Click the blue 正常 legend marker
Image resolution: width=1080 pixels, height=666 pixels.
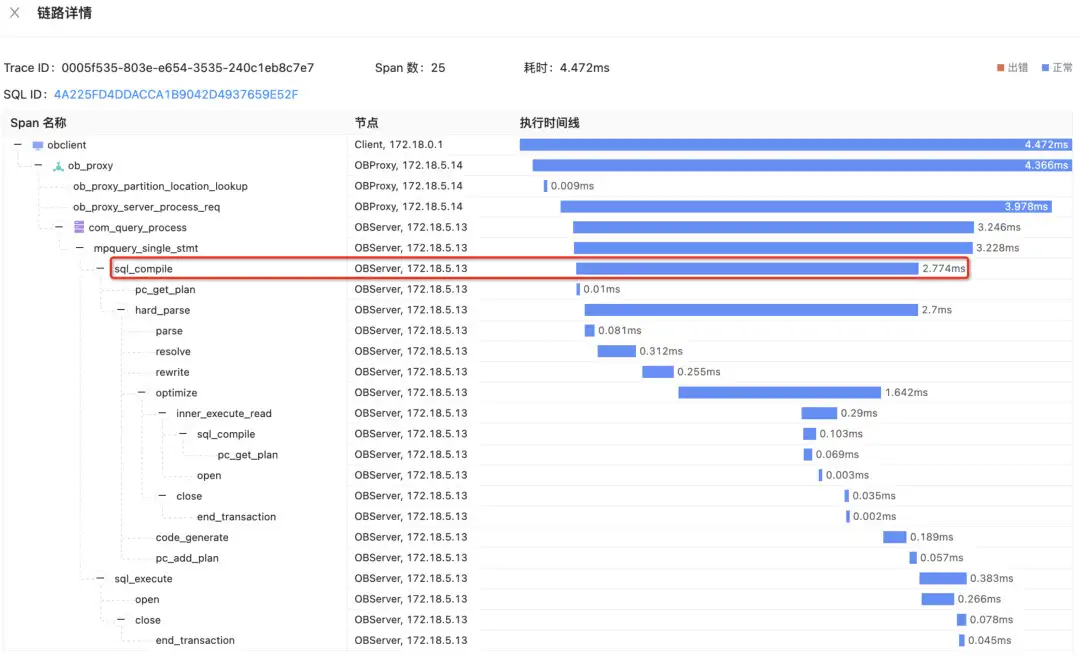1045,68
